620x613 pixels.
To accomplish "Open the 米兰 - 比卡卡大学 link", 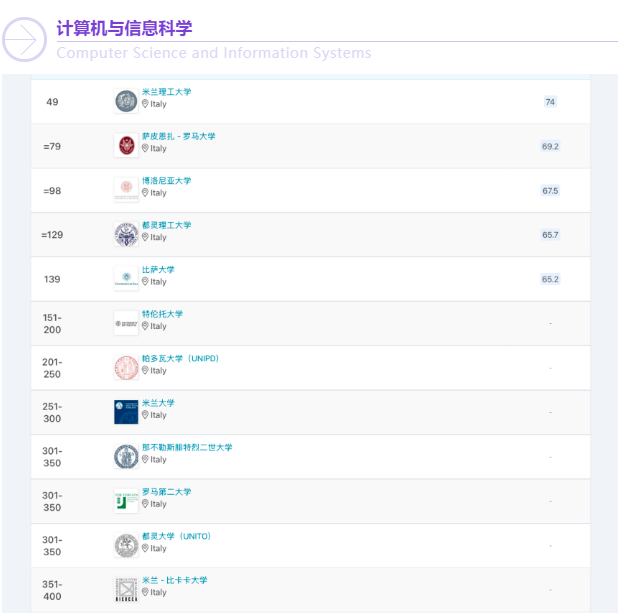I will pyautogui.click(x=175, y=580).
